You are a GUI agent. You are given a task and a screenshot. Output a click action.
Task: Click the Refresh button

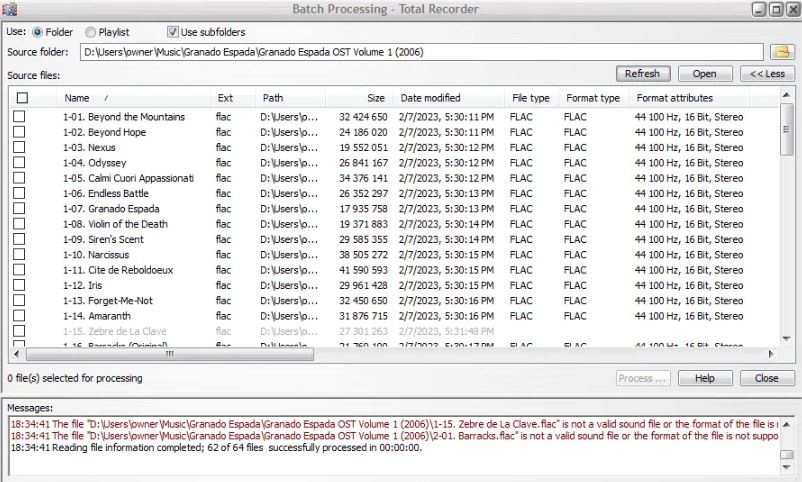click(x=642, y=74)
